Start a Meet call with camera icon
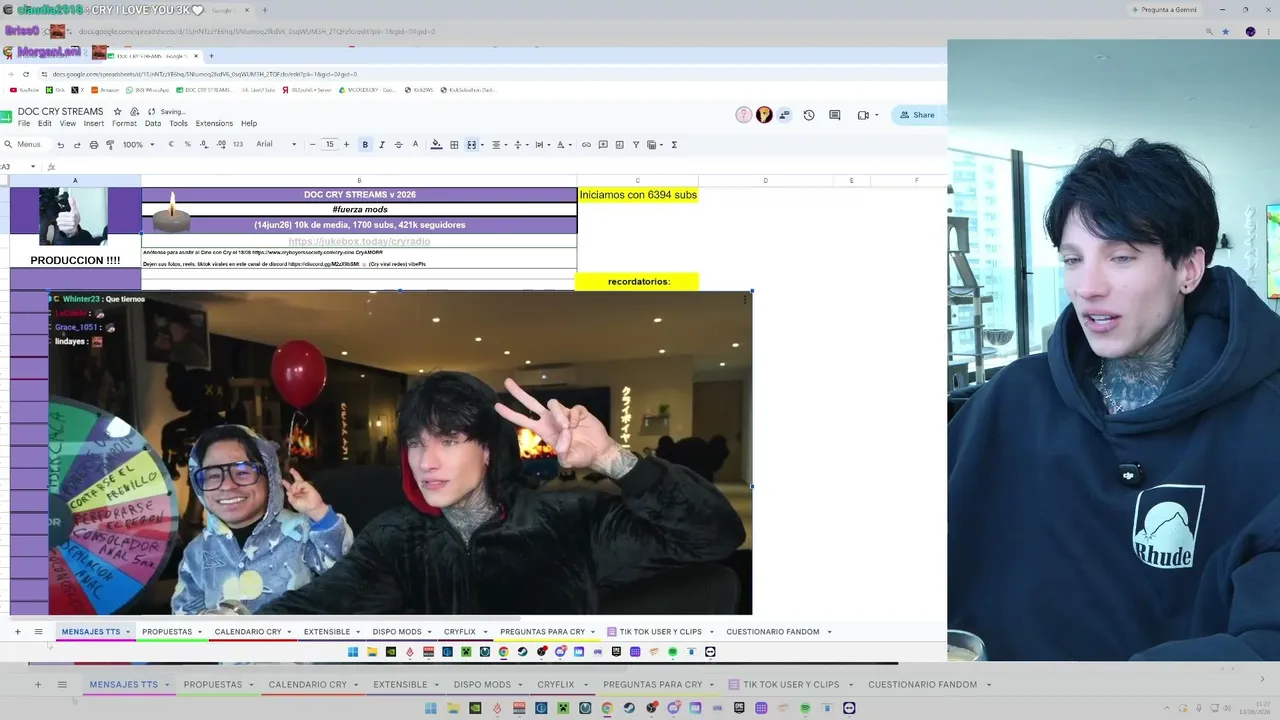Viewport: 1280px width, 720px height. 862,115
